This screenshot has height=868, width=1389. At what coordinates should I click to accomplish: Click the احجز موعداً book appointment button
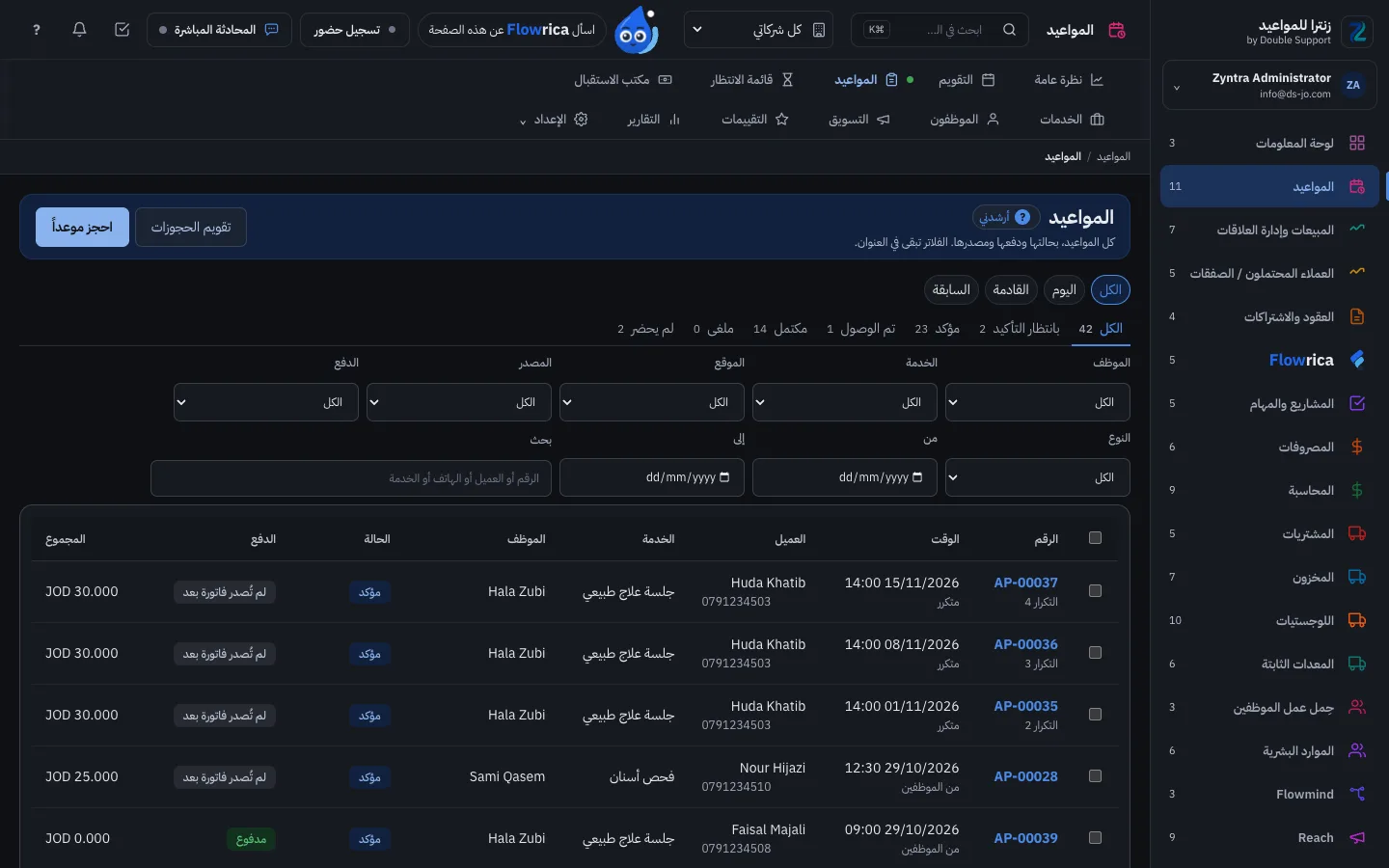click(82, 228)
